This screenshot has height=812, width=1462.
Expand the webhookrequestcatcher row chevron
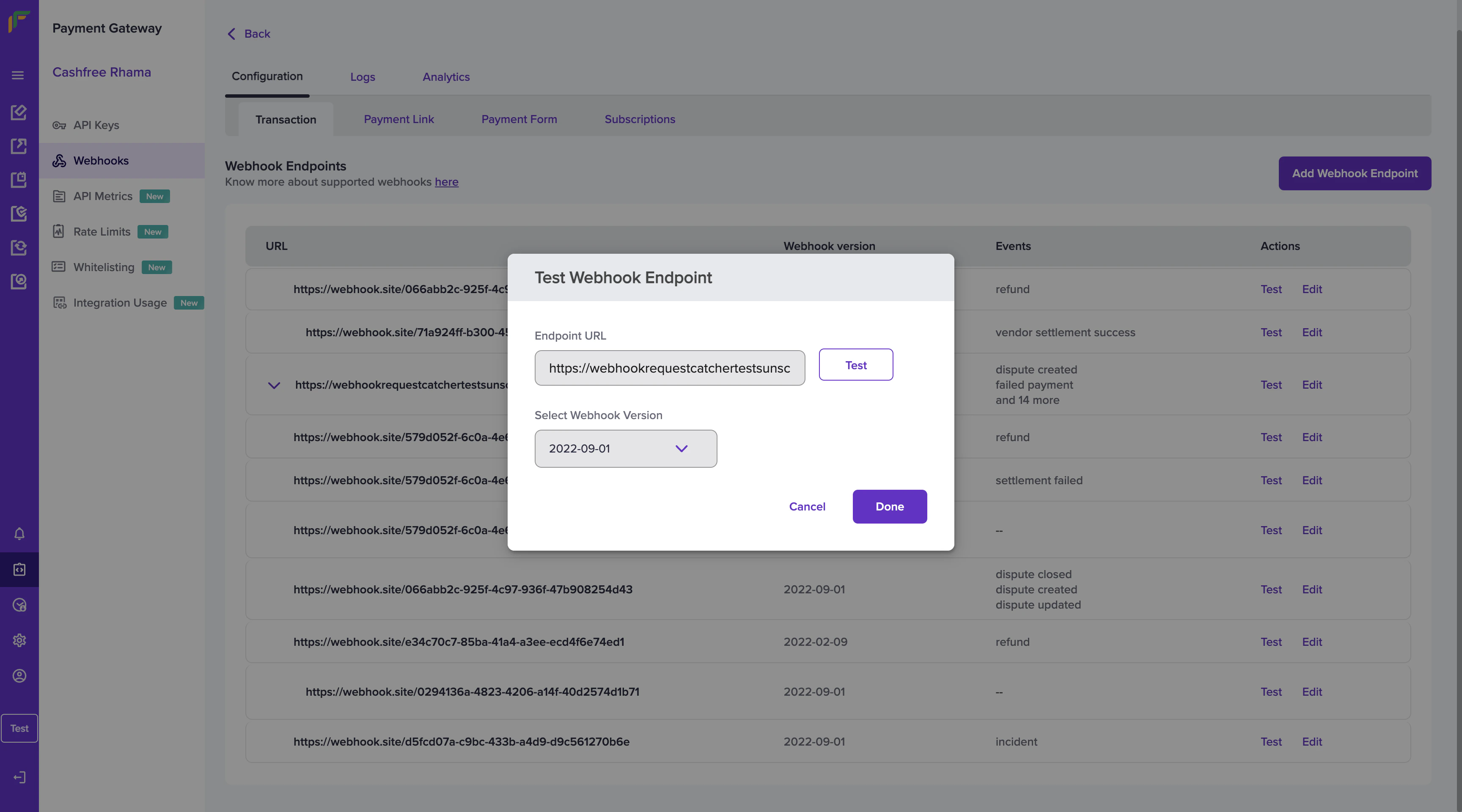[274, 386]
